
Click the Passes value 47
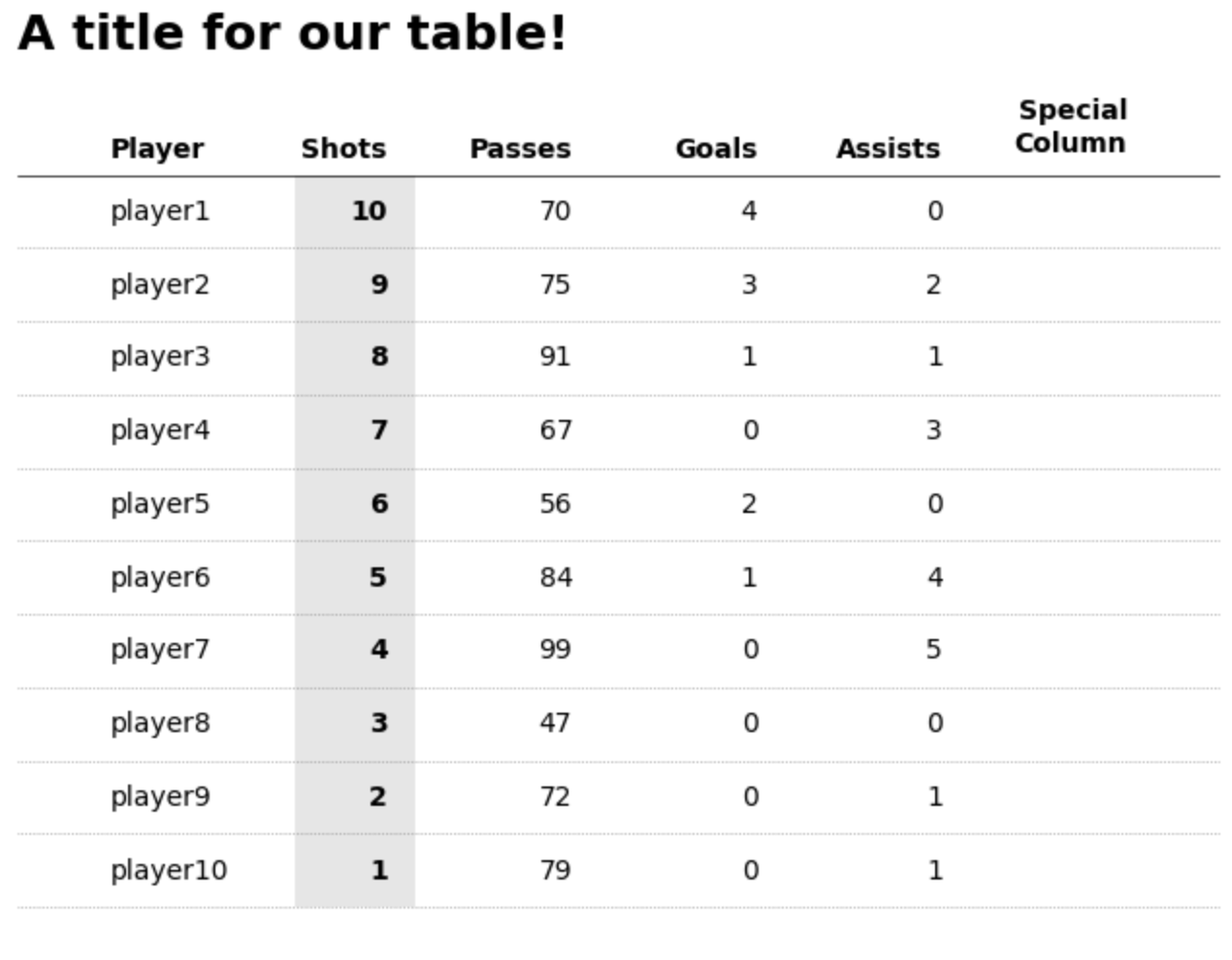pyautogui.click(x=555, y=723)
